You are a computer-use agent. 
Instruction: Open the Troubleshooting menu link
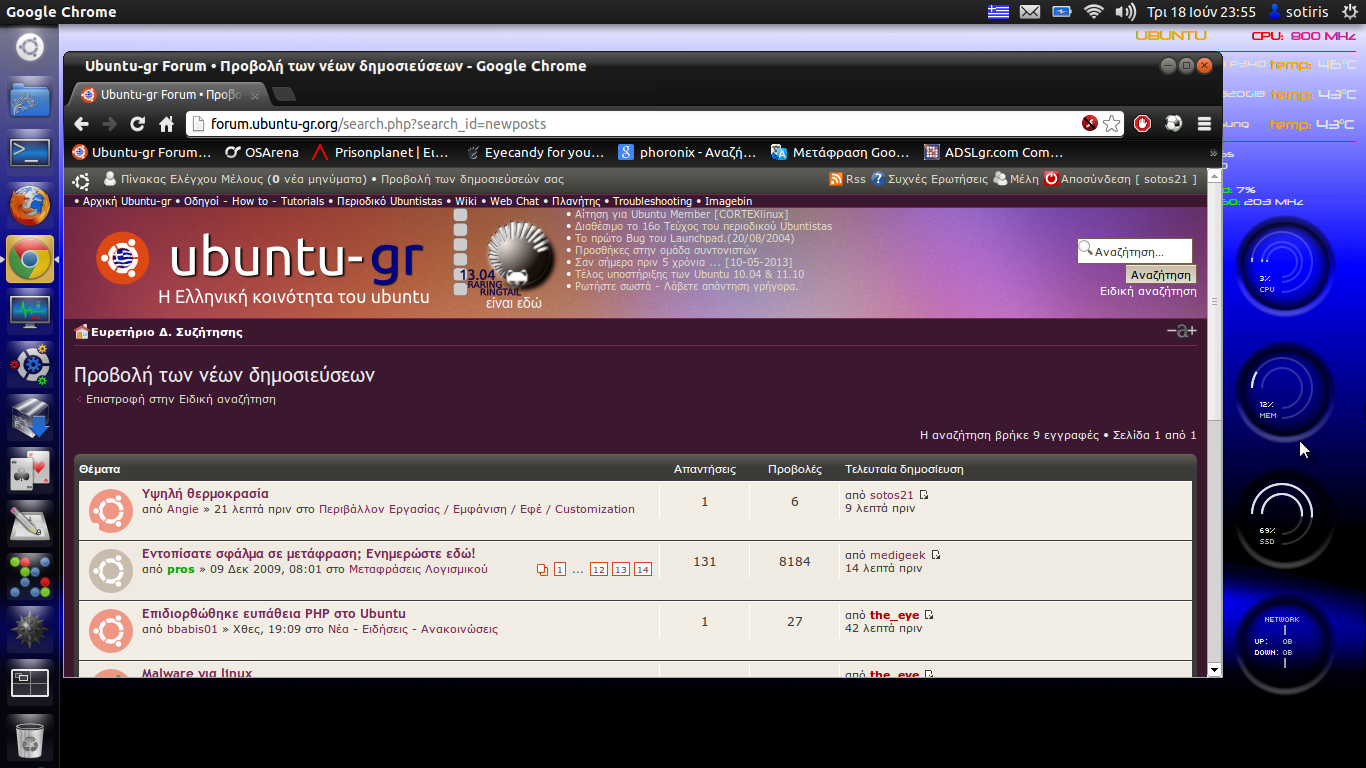[x=652, y=201]
